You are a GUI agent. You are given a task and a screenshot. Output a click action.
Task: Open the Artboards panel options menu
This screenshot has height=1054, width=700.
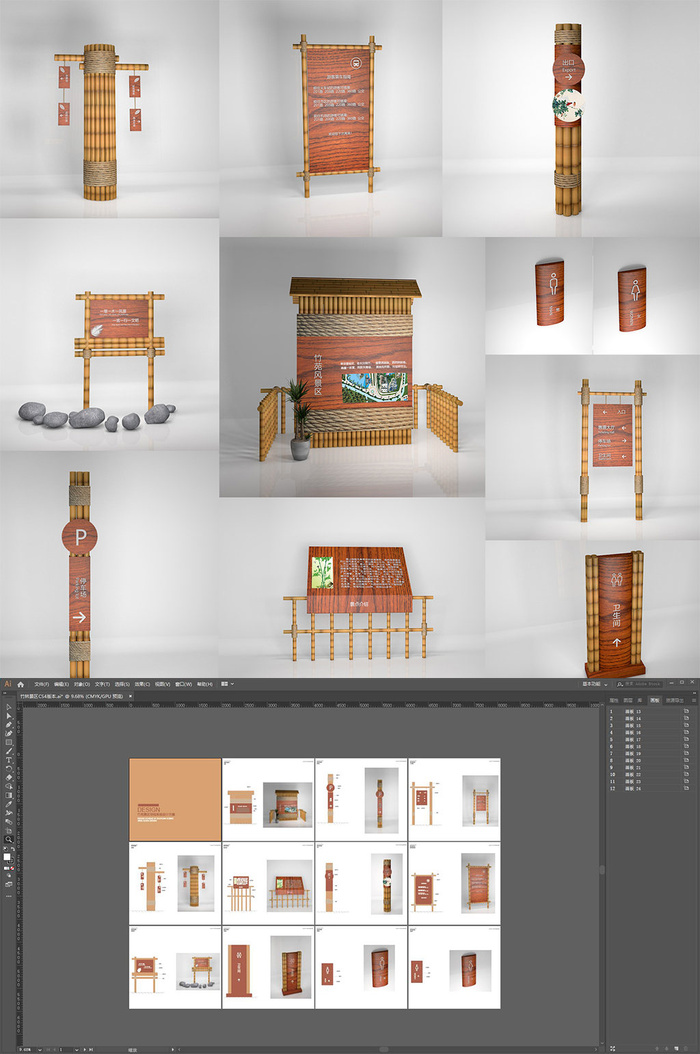(x=694, y=700)
